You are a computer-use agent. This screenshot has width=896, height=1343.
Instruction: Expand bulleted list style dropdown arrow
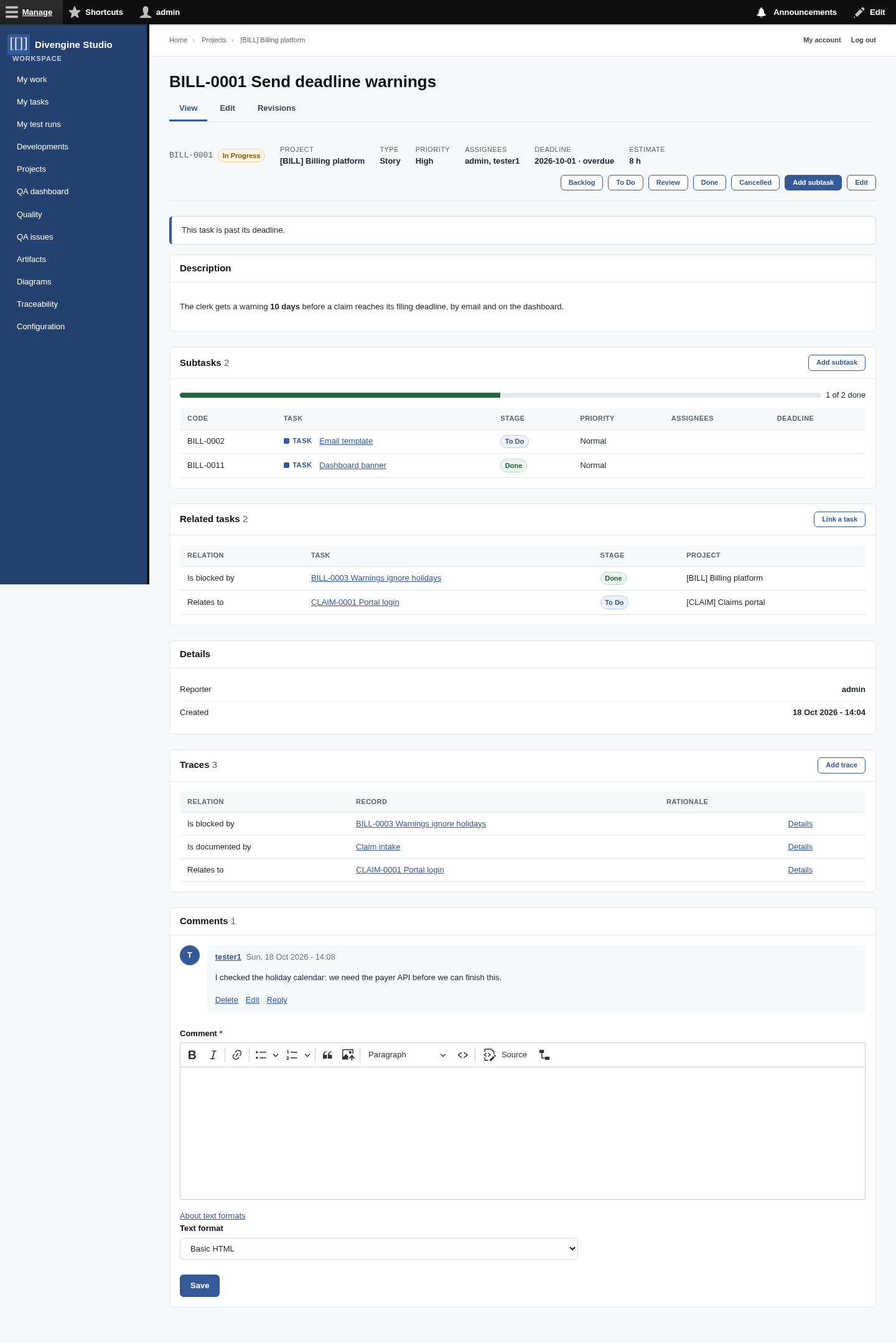coord(276,1055)
